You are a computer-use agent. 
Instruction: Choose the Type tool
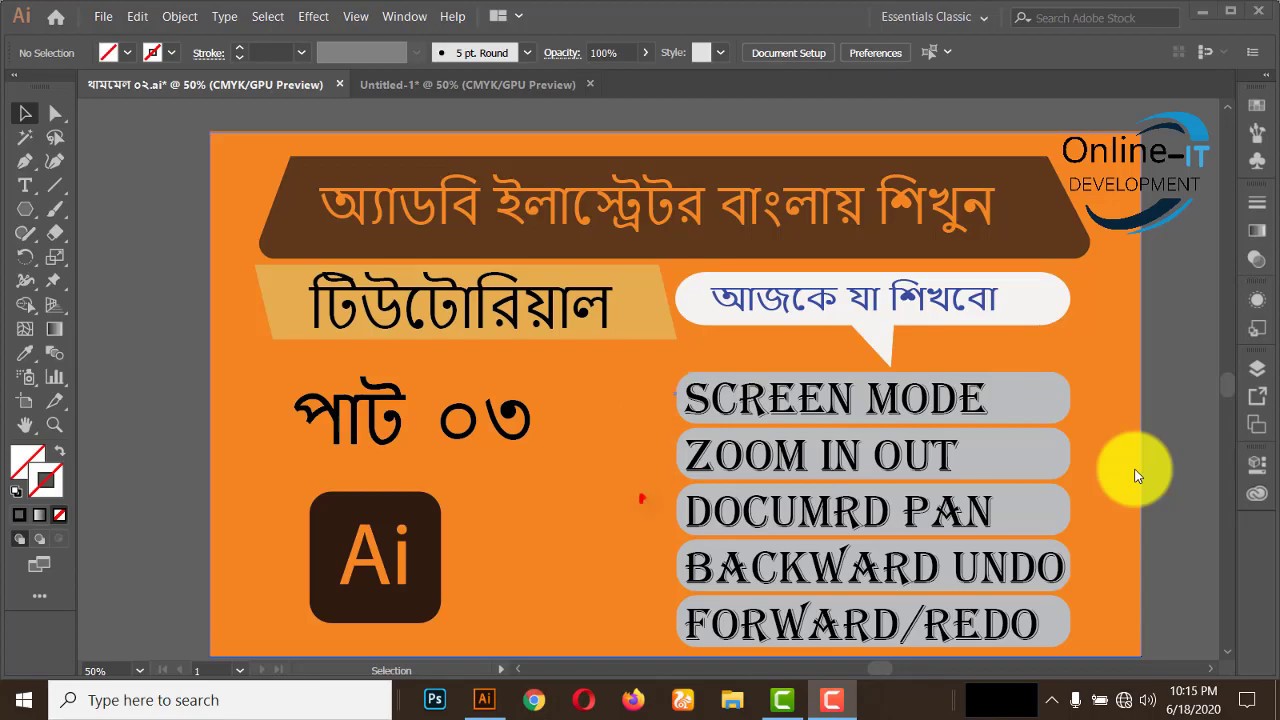[x=25, y=185]
